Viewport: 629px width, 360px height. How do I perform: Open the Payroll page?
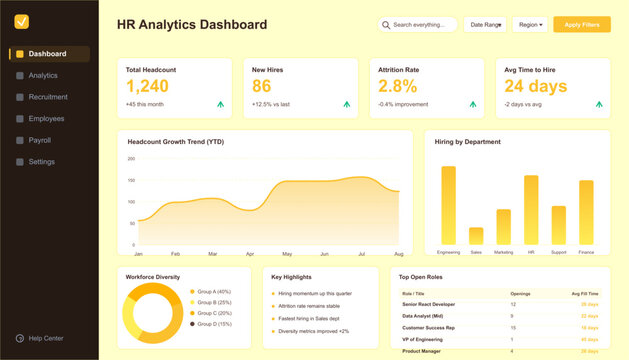49,140
